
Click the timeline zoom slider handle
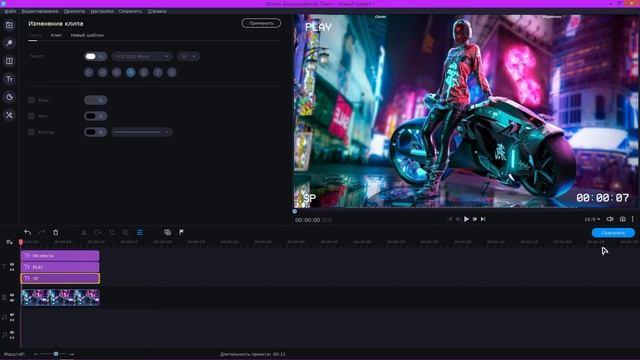[x=56, y=354]
